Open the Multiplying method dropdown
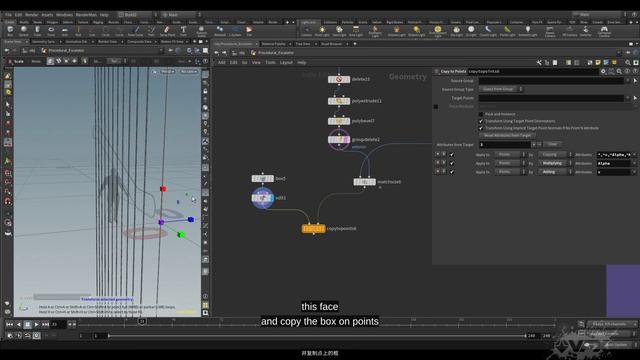The image size is (640, 360). pyautogui.click(x=555, y=163)
